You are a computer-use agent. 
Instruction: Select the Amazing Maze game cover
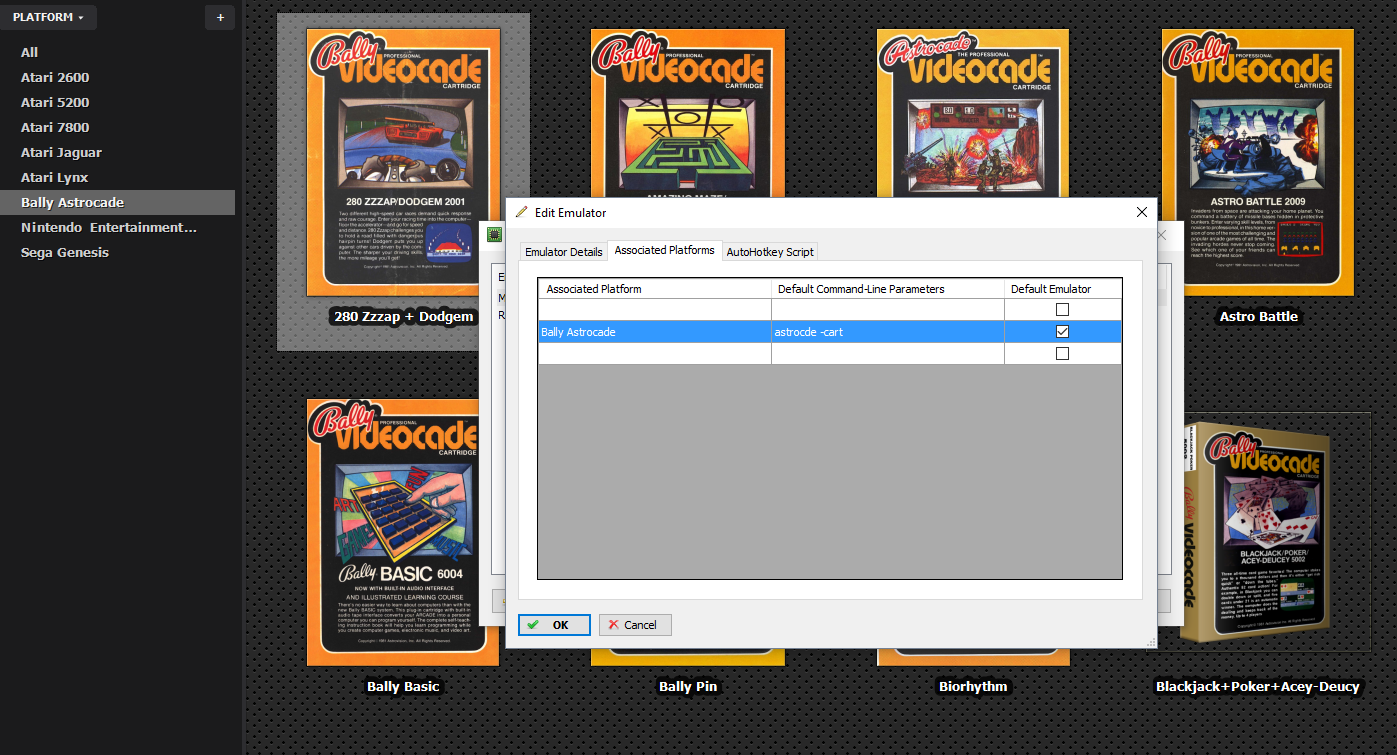pyautogui.click(x=688, y=112)
